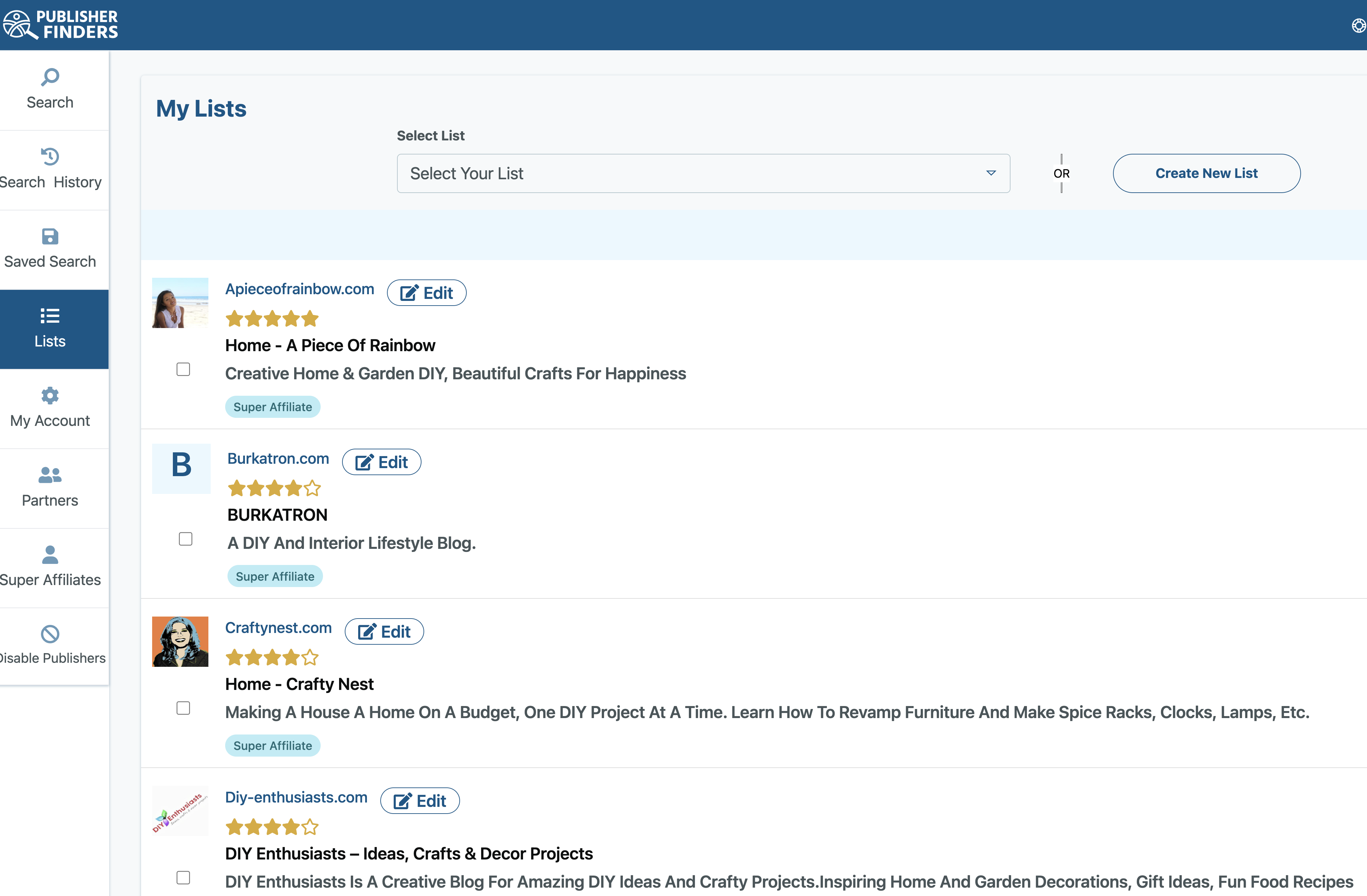
Task: Click the pencil icon in Craftynest.com Edit
Action: pos(367,632)
